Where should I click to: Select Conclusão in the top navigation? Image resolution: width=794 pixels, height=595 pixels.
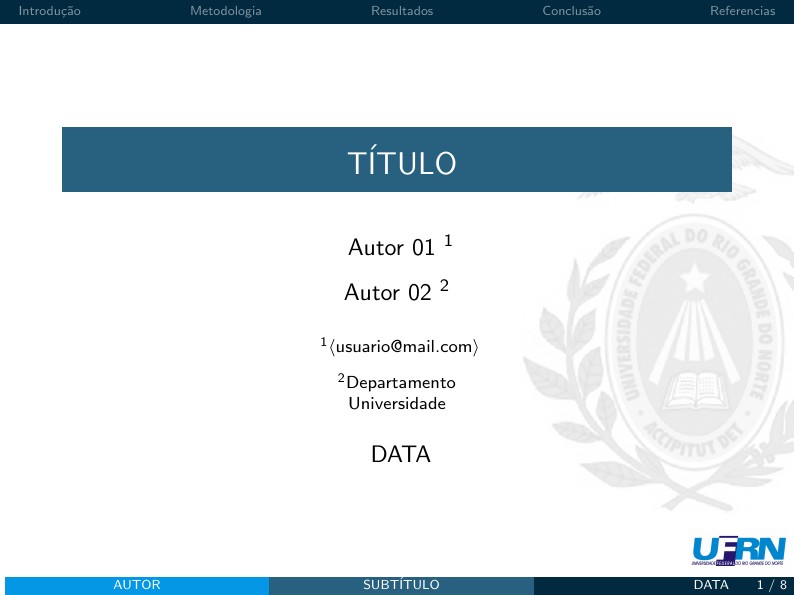pyautogui.click(x=571, y=11)
